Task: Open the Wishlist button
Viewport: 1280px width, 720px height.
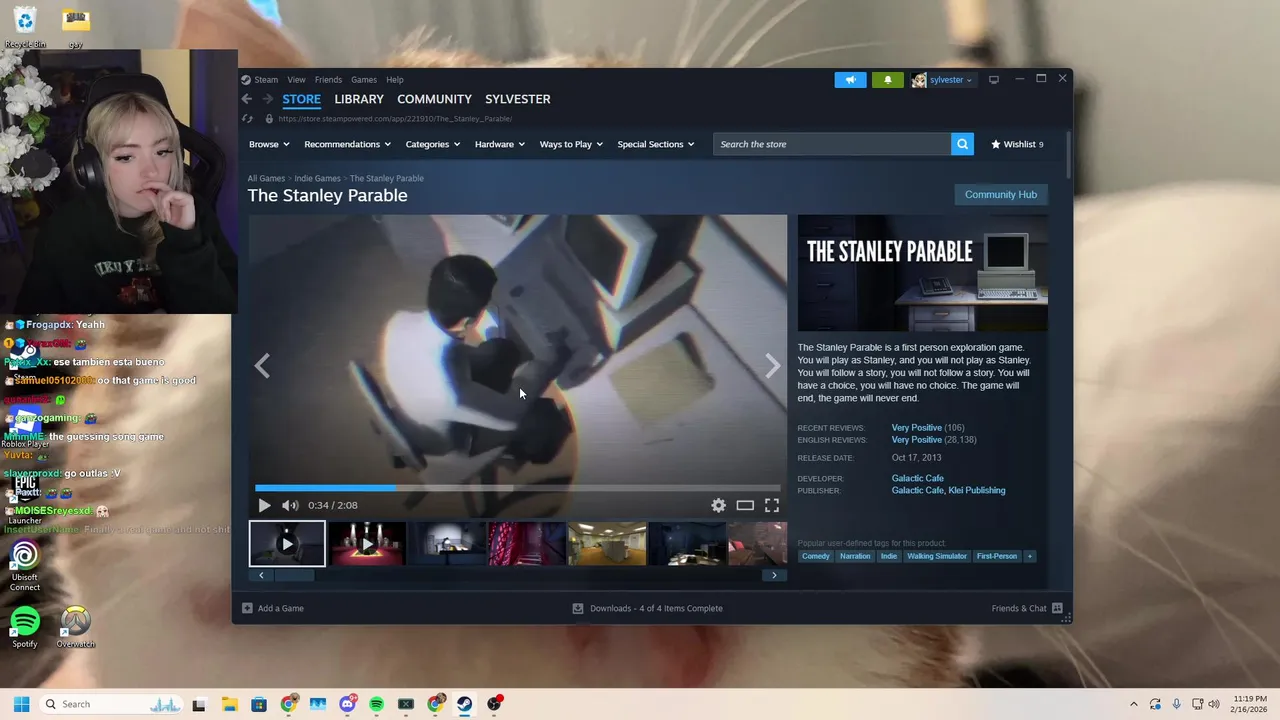Action: coord(1017,144)
